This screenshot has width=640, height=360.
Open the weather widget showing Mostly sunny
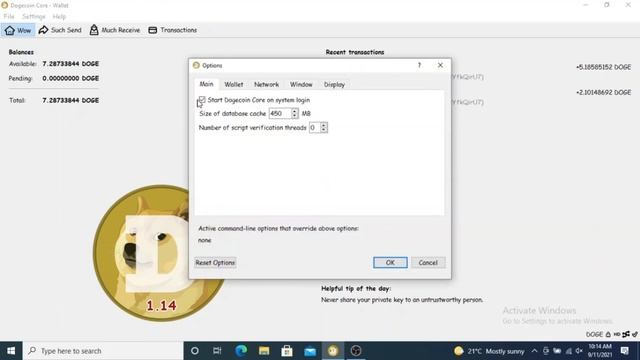489,351
